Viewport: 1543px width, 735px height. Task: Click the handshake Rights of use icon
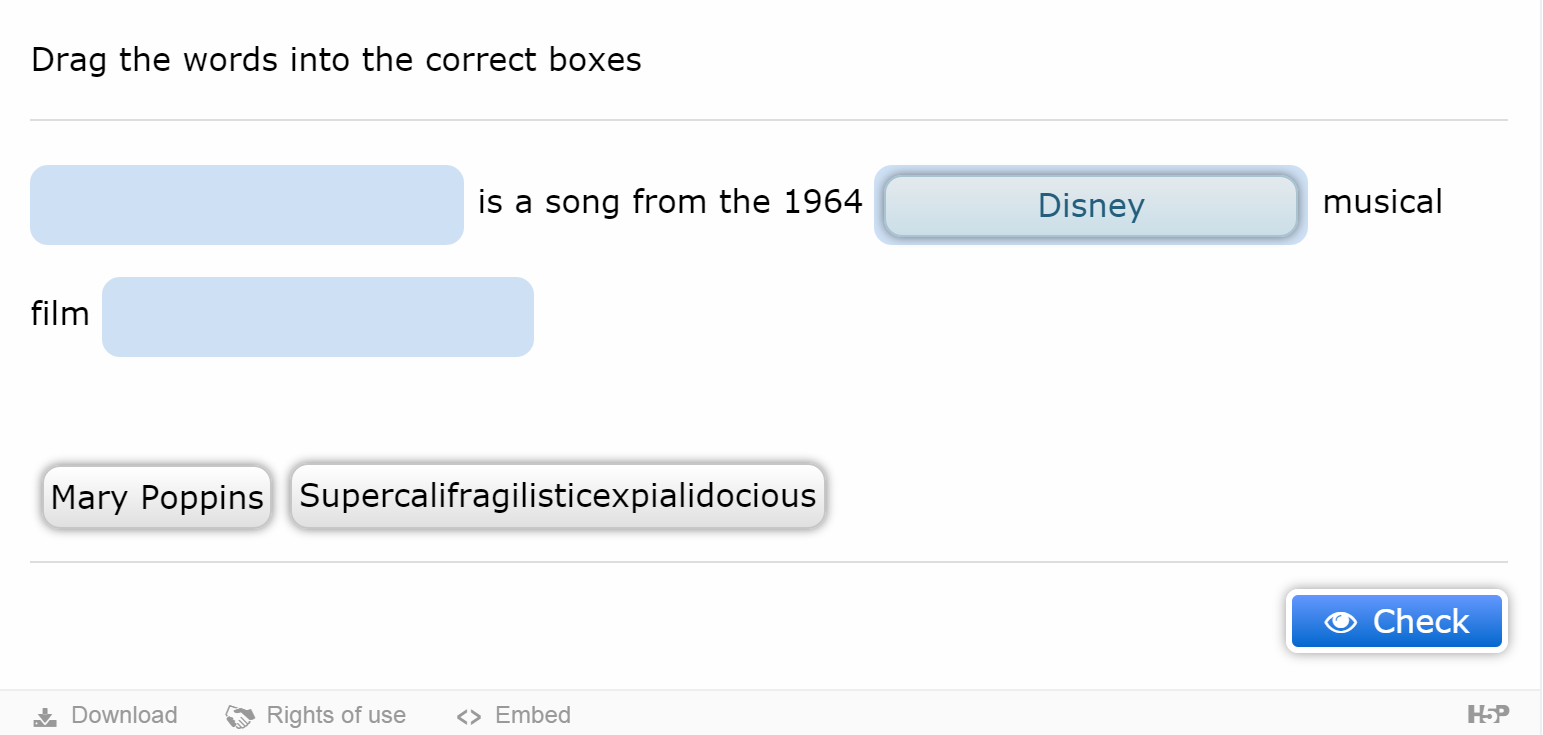click(x=240, y=716)
